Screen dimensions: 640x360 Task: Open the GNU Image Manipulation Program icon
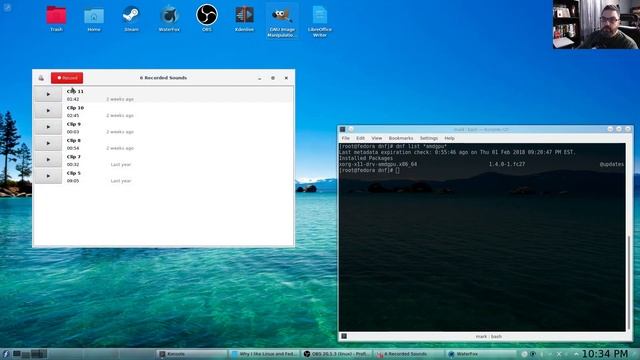pyautogui.click(x=282, y=21)
